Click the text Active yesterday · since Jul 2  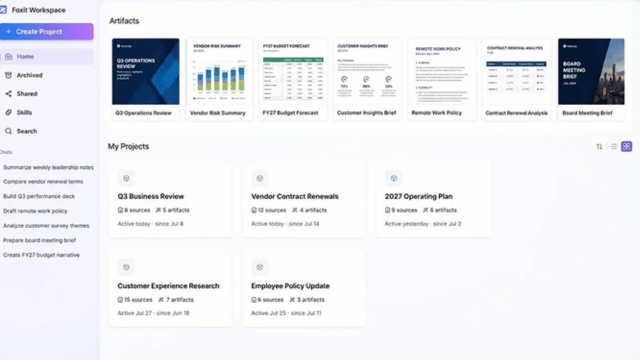click(x=423, y=224)
